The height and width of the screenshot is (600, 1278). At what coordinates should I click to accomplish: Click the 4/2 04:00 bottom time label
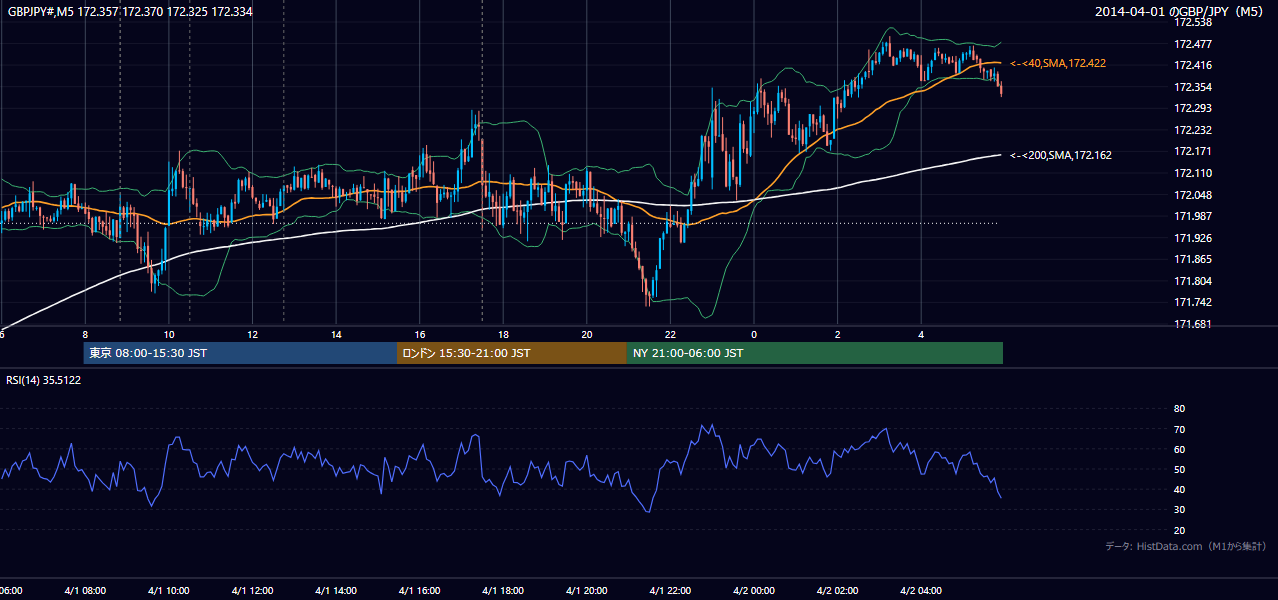click(921, 591)
